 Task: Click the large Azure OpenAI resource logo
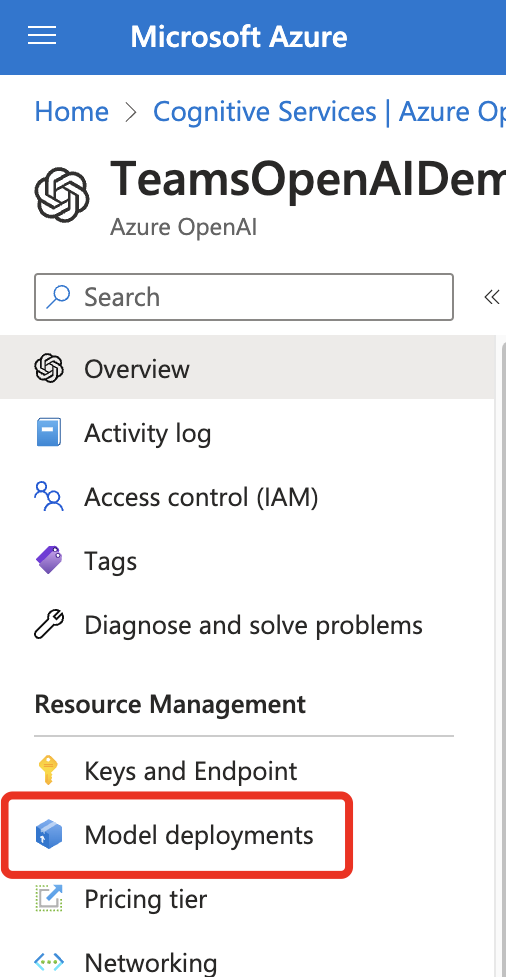click(62, 194)
